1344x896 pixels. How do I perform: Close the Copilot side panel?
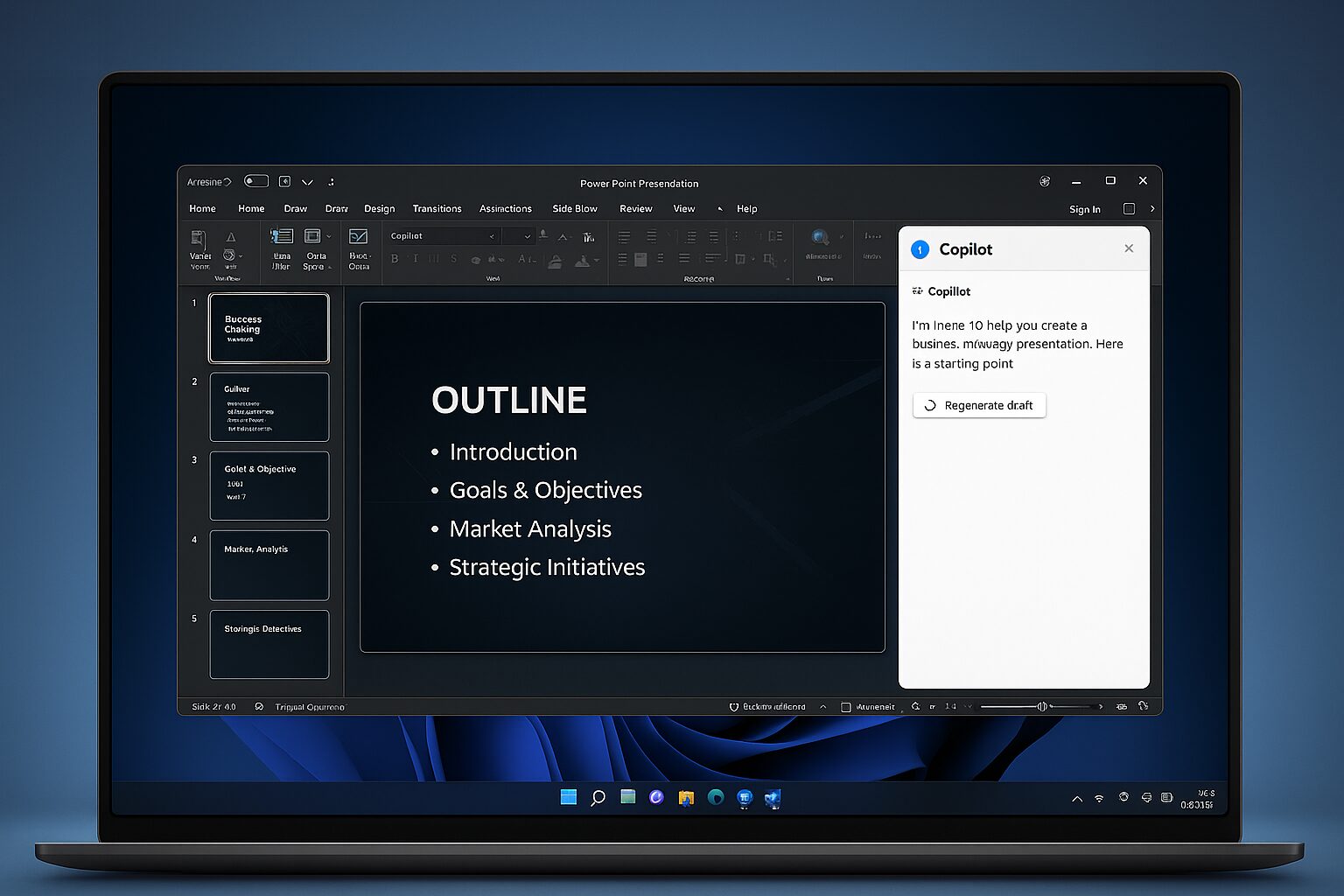click(x=1129, y=248)
